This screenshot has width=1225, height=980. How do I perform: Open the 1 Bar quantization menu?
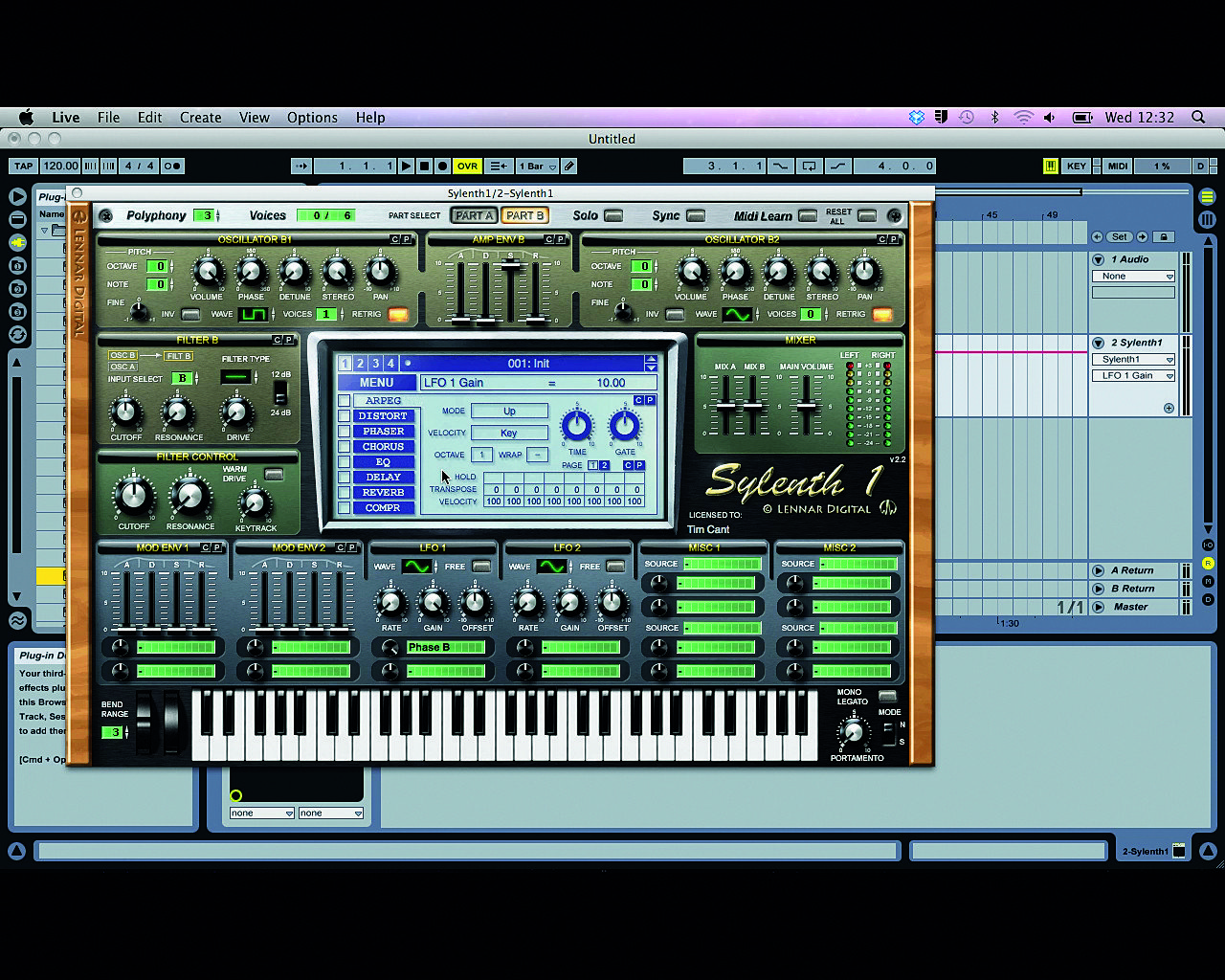pyautogui.click(x=536, y=166)
